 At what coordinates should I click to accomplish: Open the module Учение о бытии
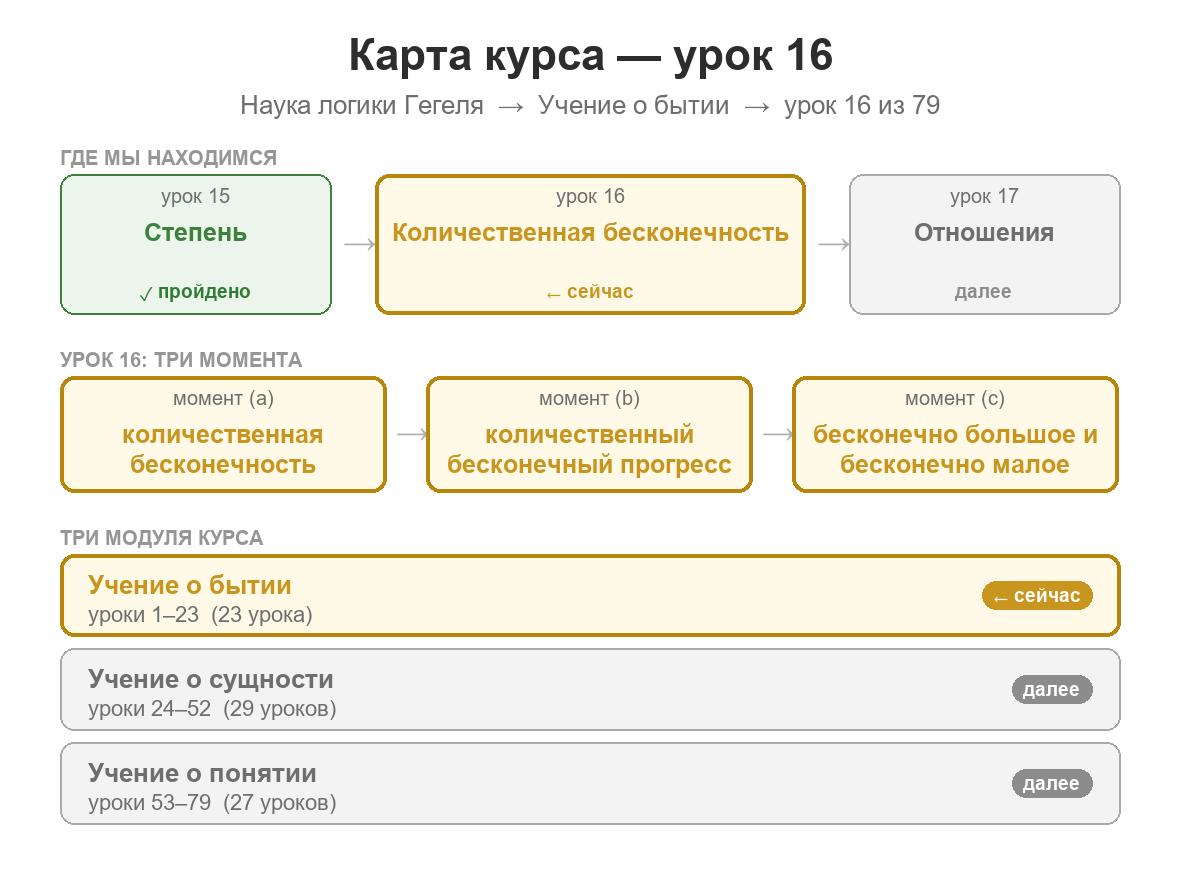coord(590,596)
